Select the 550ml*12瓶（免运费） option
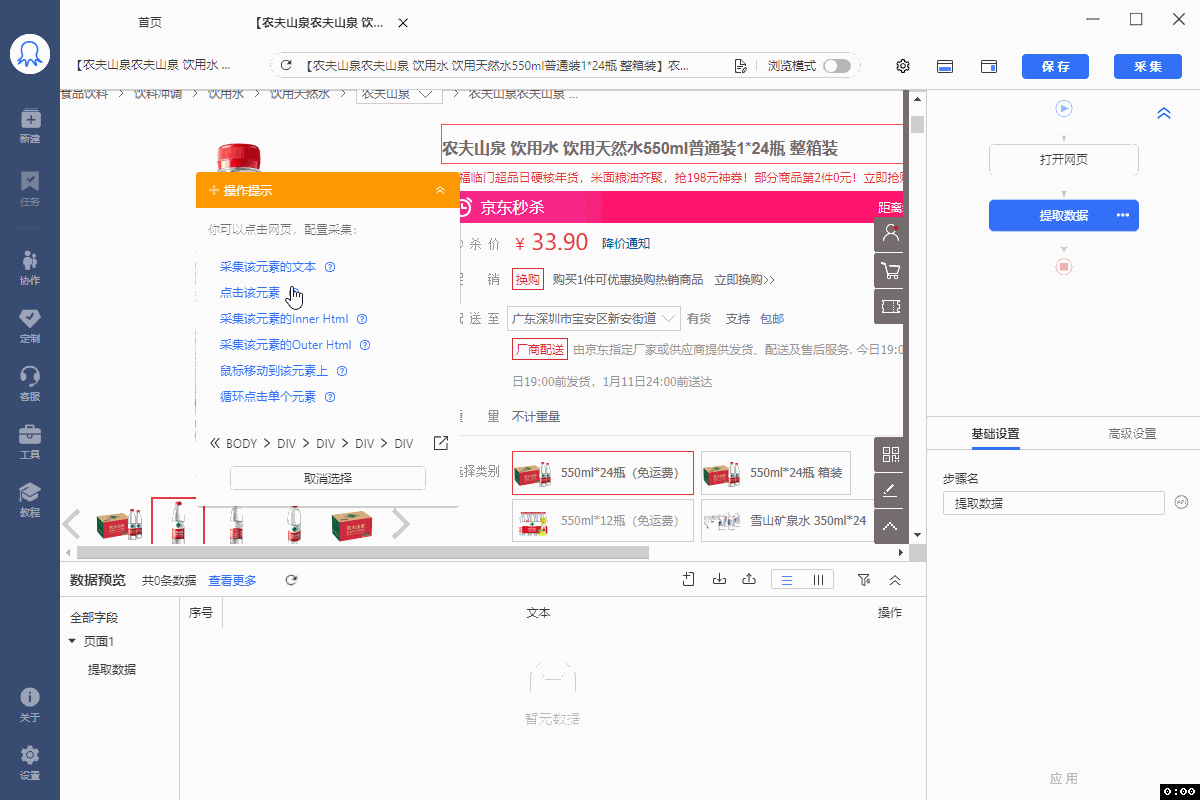The width and height of the screenshot is (1200, 800). (602, 521)
